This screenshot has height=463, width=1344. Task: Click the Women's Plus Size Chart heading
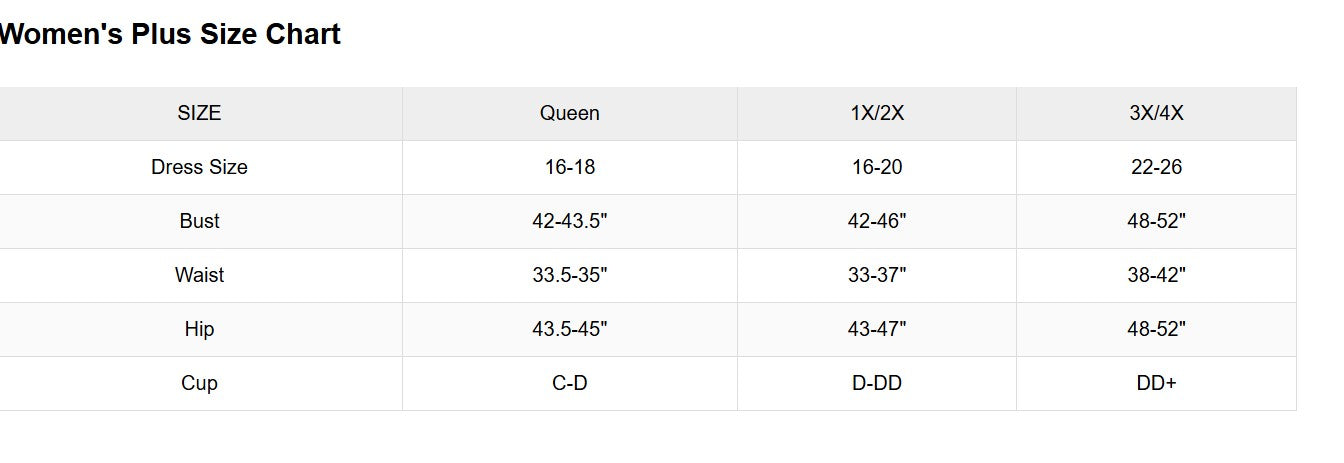170,35
